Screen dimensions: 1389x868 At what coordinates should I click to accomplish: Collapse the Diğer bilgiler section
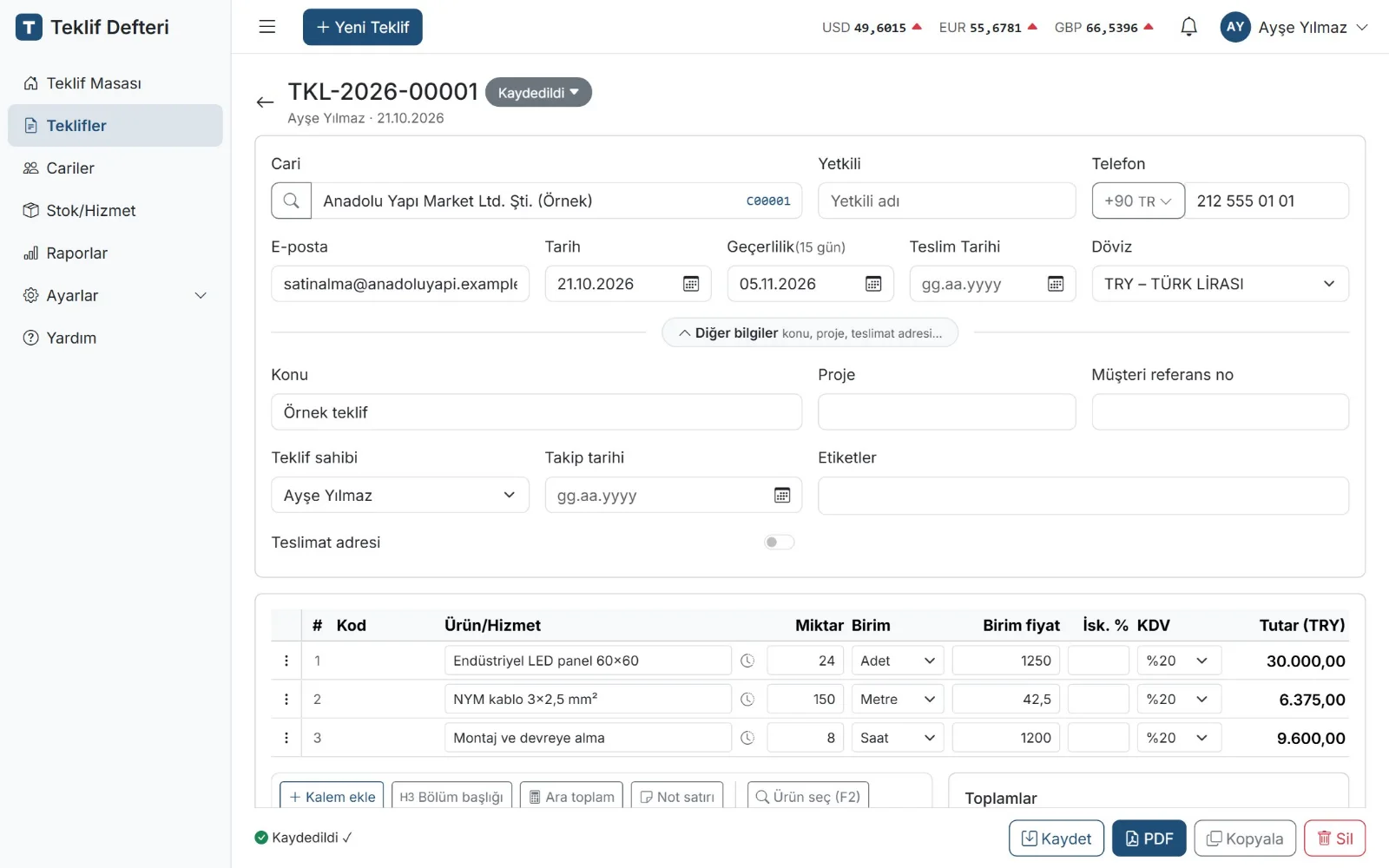pos(810,332)
